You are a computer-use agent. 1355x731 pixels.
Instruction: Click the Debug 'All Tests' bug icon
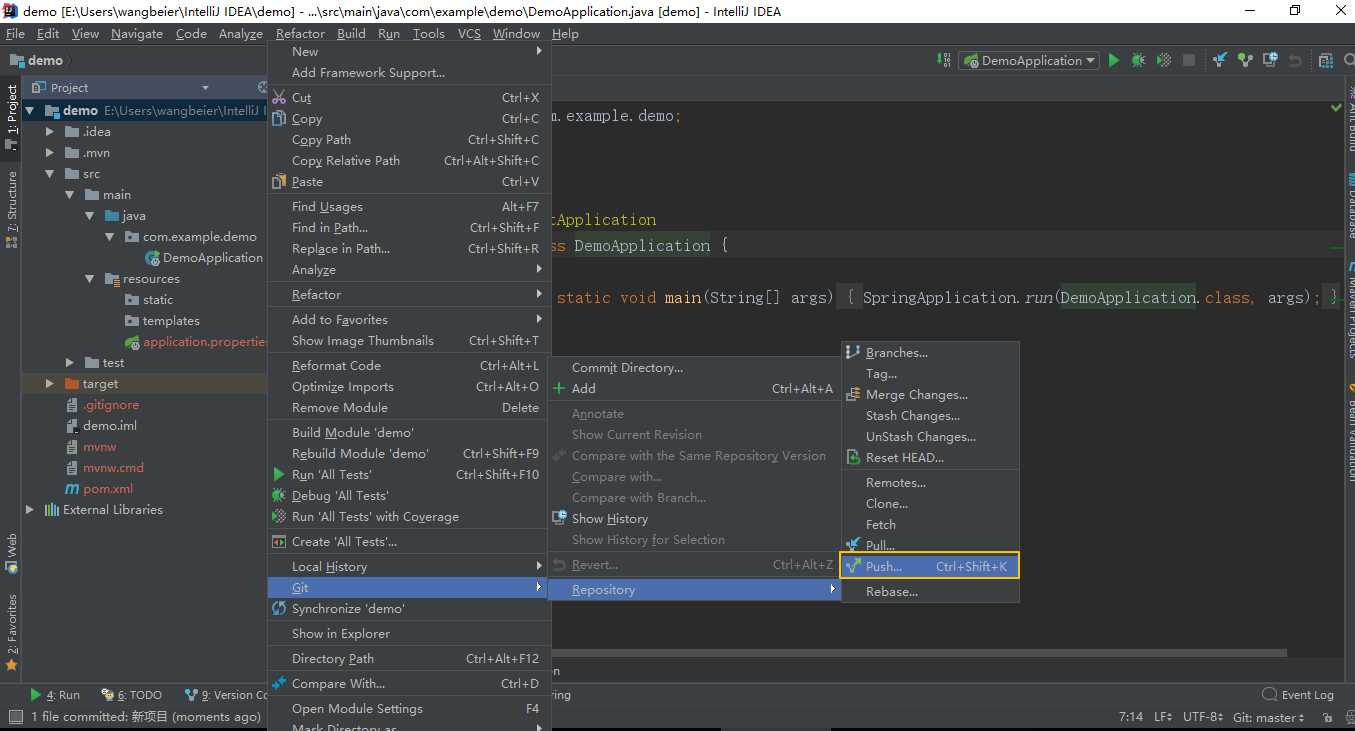pyautogui.click(x=279, y=495)
